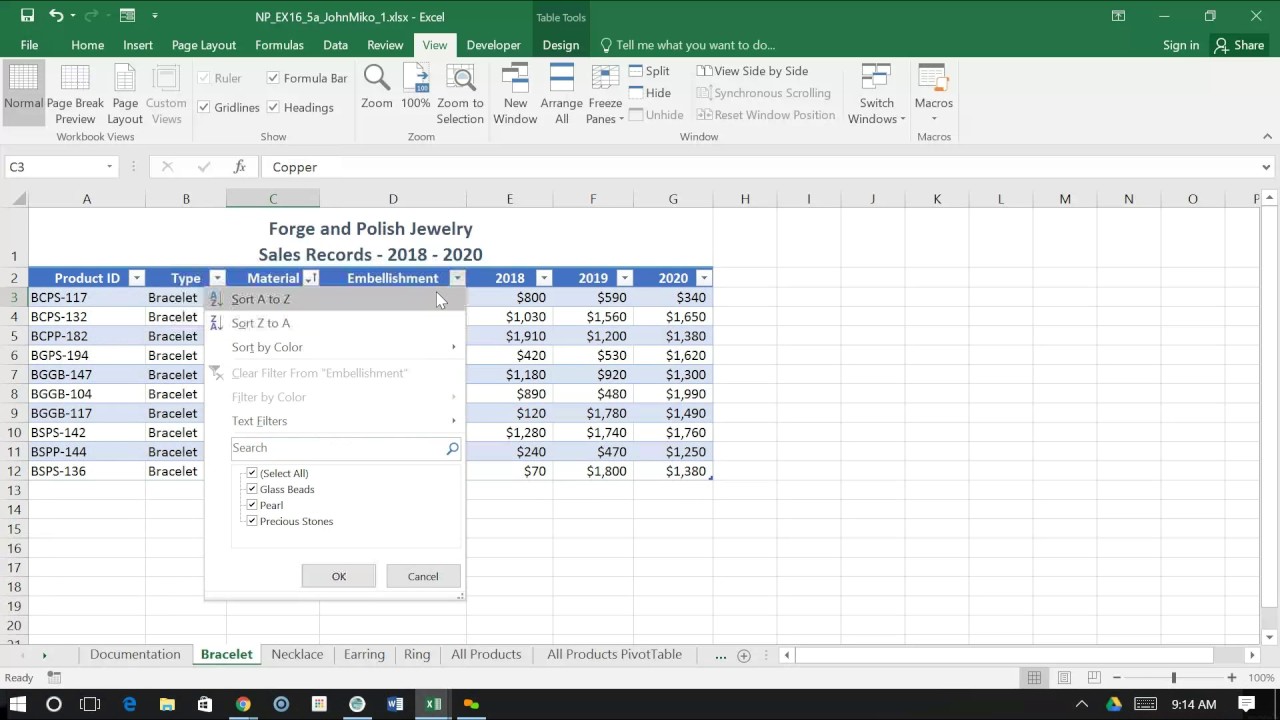1280x720 pixels.
Task: Open the 2019 column filter dropdown
Action: pos(624,278)
